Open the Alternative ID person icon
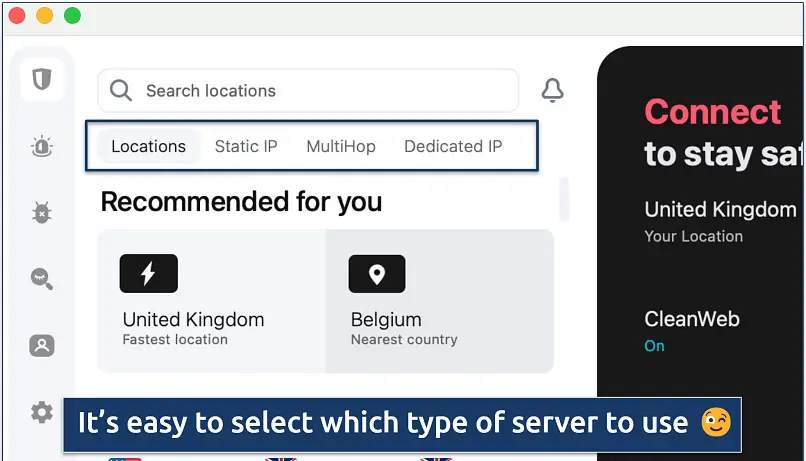 42,346
